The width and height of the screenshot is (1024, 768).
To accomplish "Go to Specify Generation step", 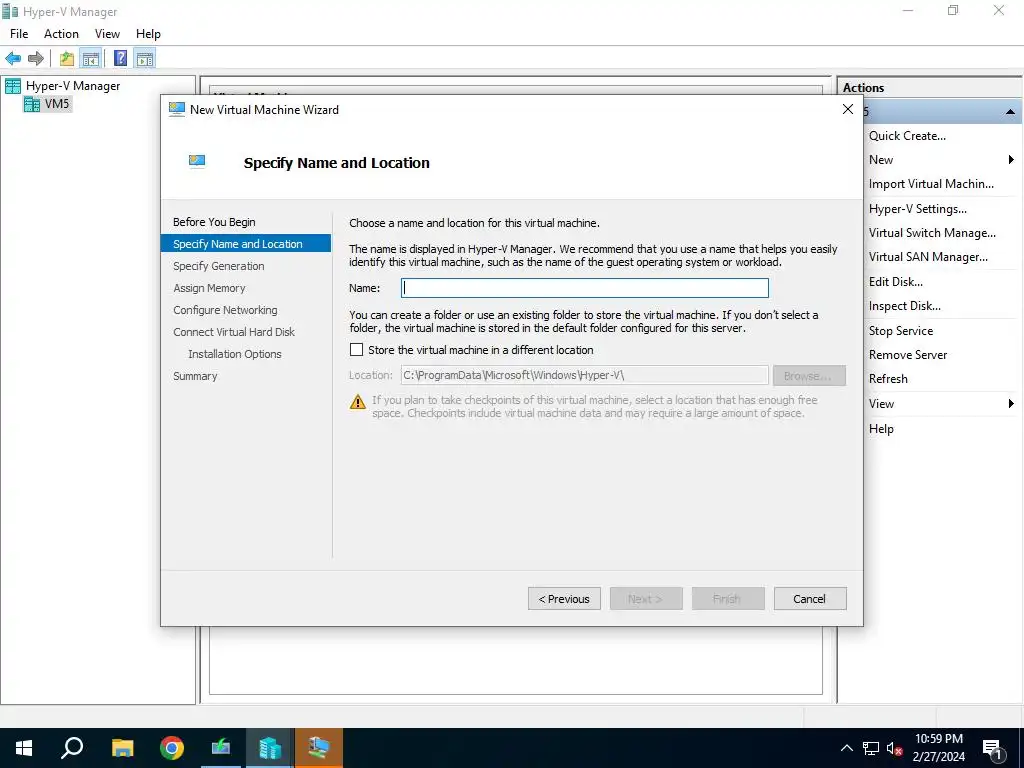I will [x=219, y=266].
